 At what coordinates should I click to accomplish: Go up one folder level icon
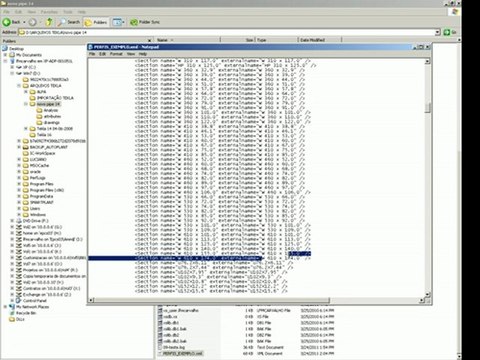(49, 22)
